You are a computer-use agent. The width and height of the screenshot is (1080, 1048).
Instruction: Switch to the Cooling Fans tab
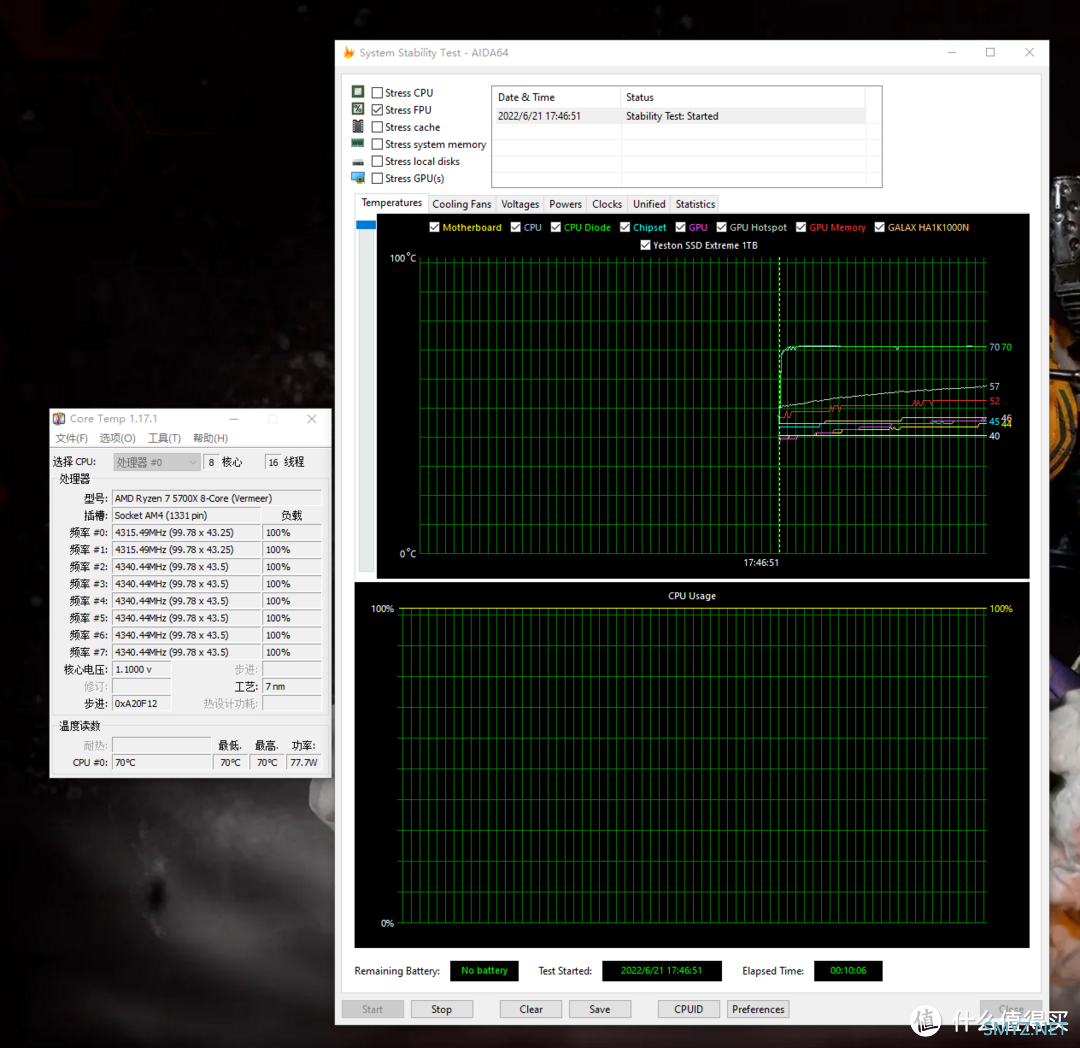pyautogui.click(x=461, y=204)
